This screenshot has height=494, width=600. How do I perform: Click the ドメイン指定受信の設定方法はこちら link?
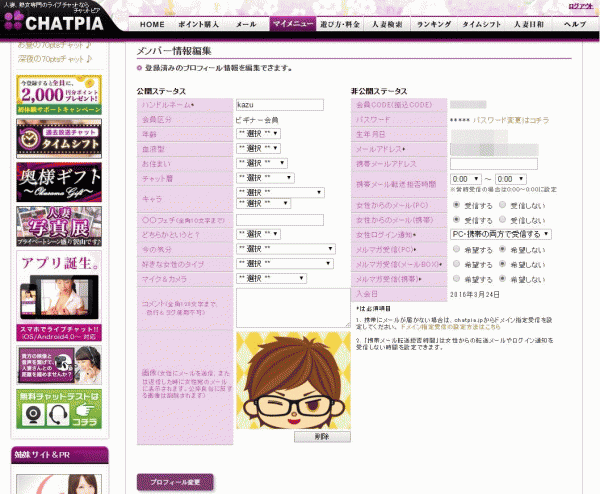pyautogui.click(x=450, y=327)
